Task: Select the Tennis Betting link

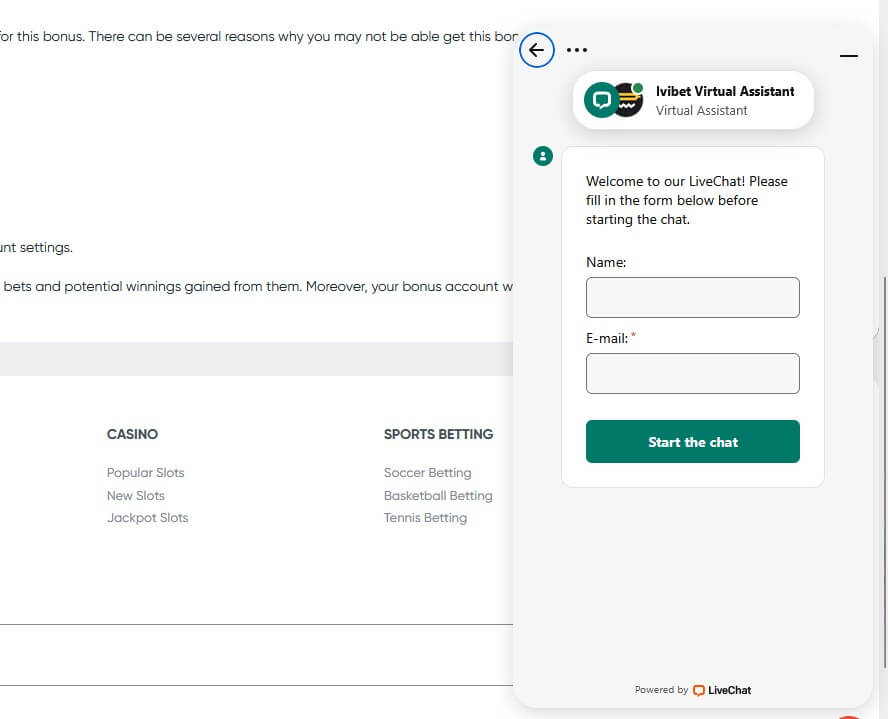Action: 425,518
